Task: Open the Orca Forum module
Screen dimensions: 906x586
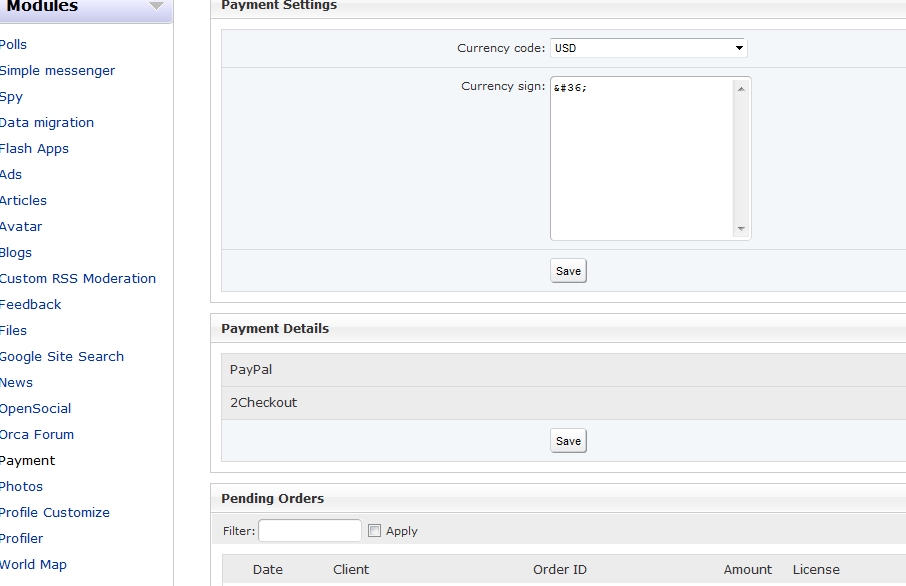Action: tap(37, 435)
